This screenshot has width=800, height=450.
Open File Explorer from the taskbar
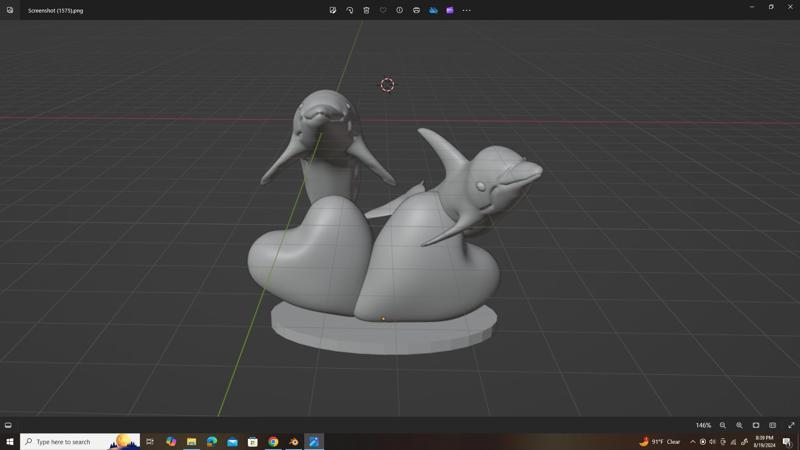pos(191,442)
